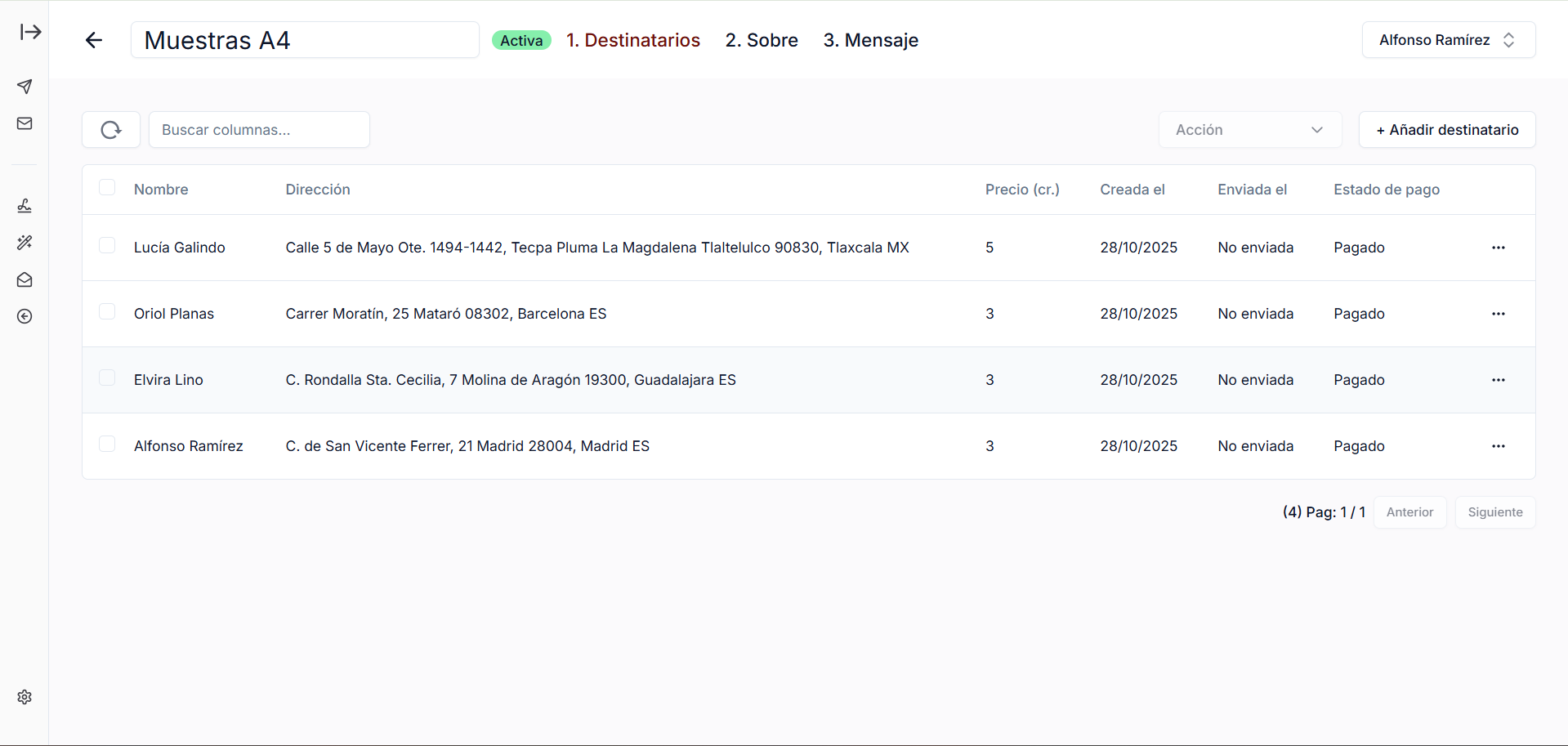Open row options for Oriol Planas
Viewport: 1568px width, 746px height.
1498,314
